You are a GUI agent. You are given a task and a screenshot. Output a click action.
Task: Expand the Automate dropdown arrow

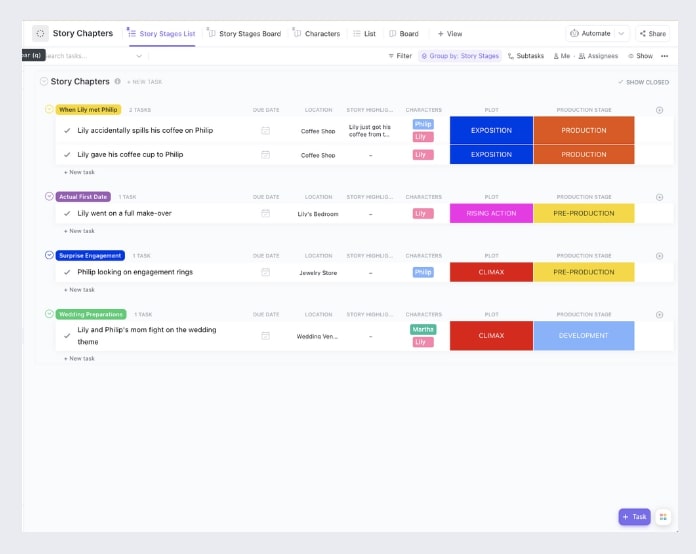(621, 33)
